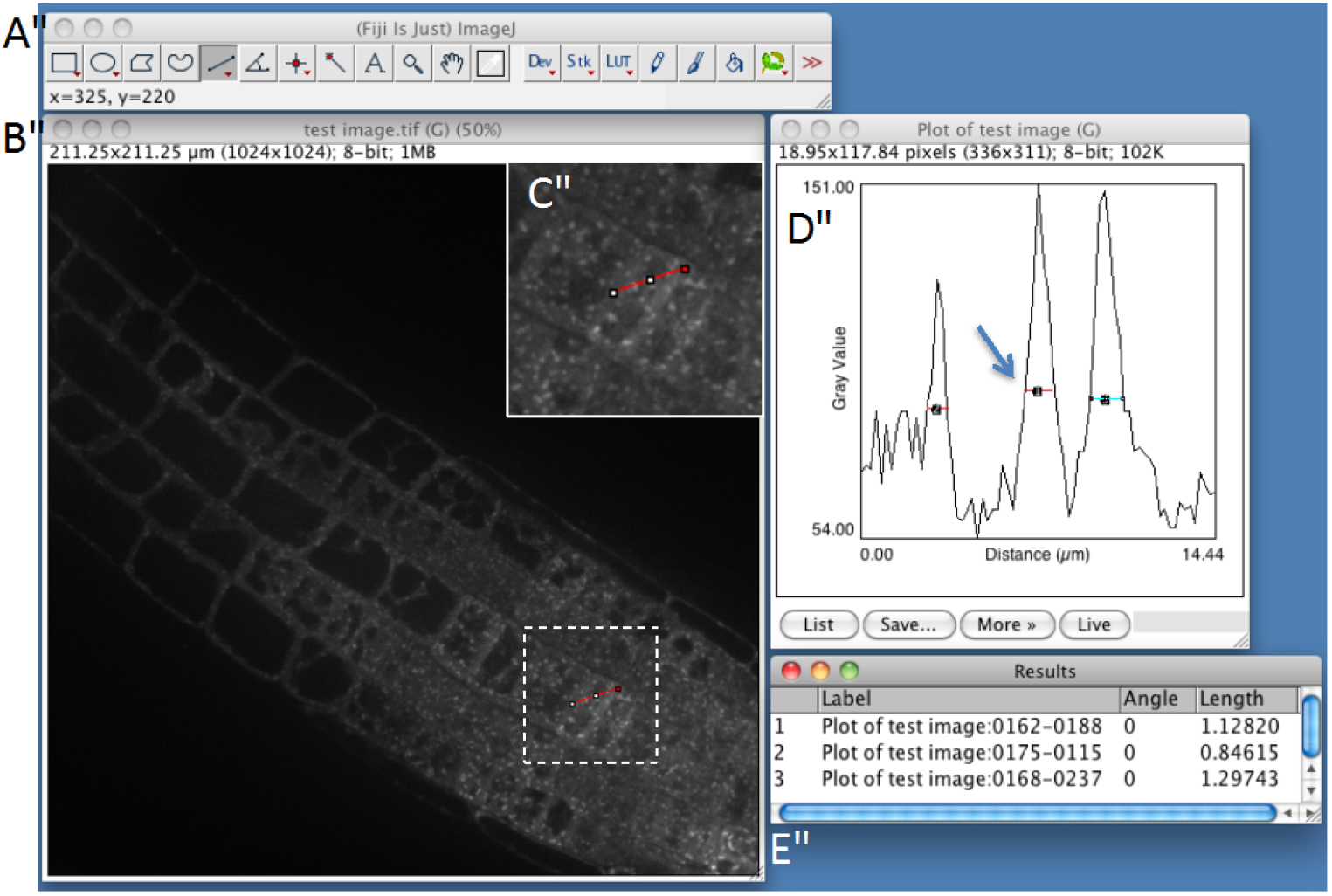Click the red end handle of inset line
1332x896 pixels.
(686, 270)
